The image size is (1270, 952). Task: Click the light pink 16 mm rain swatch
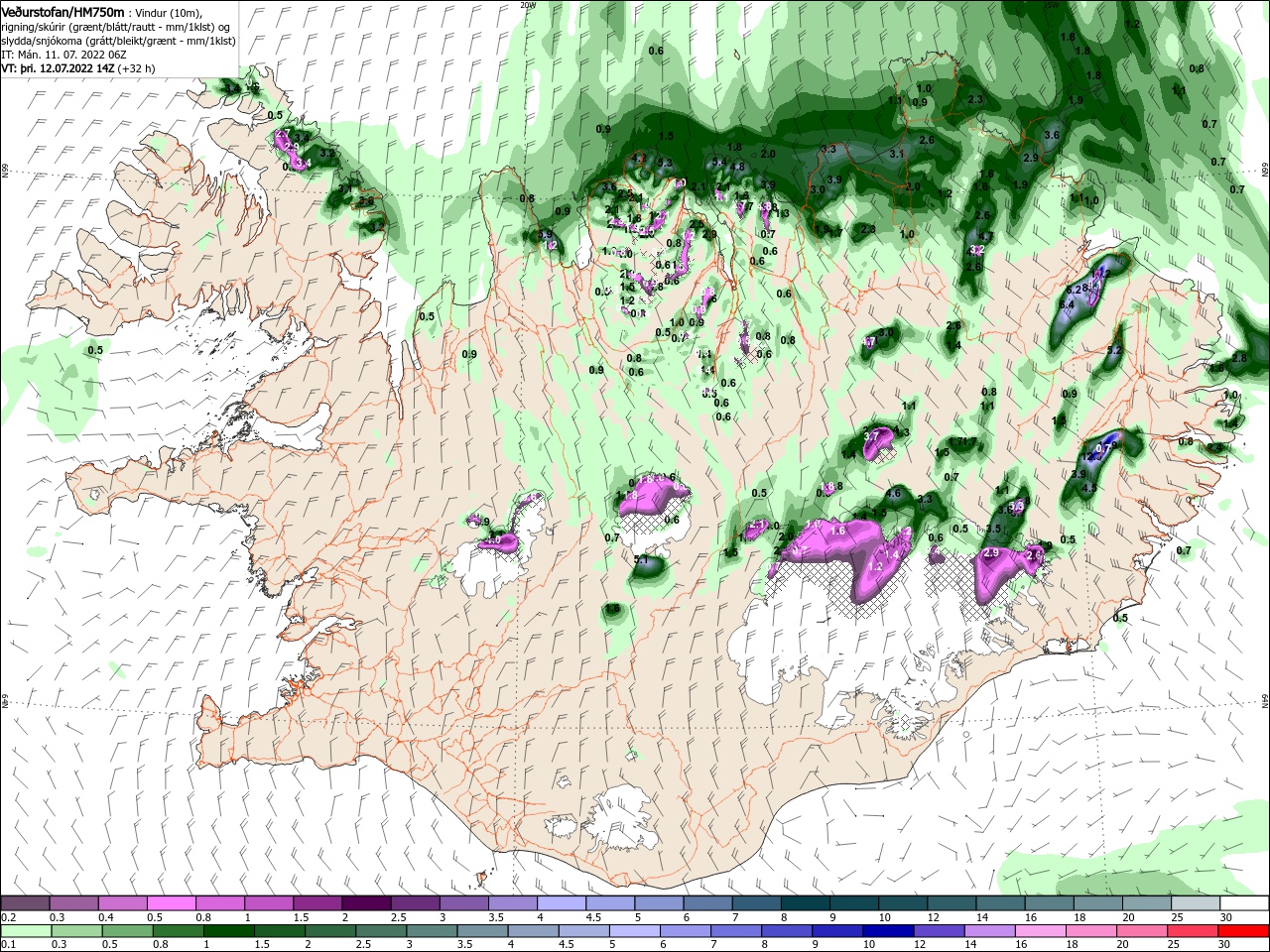pyautogui.click(x=1040, y=930)
